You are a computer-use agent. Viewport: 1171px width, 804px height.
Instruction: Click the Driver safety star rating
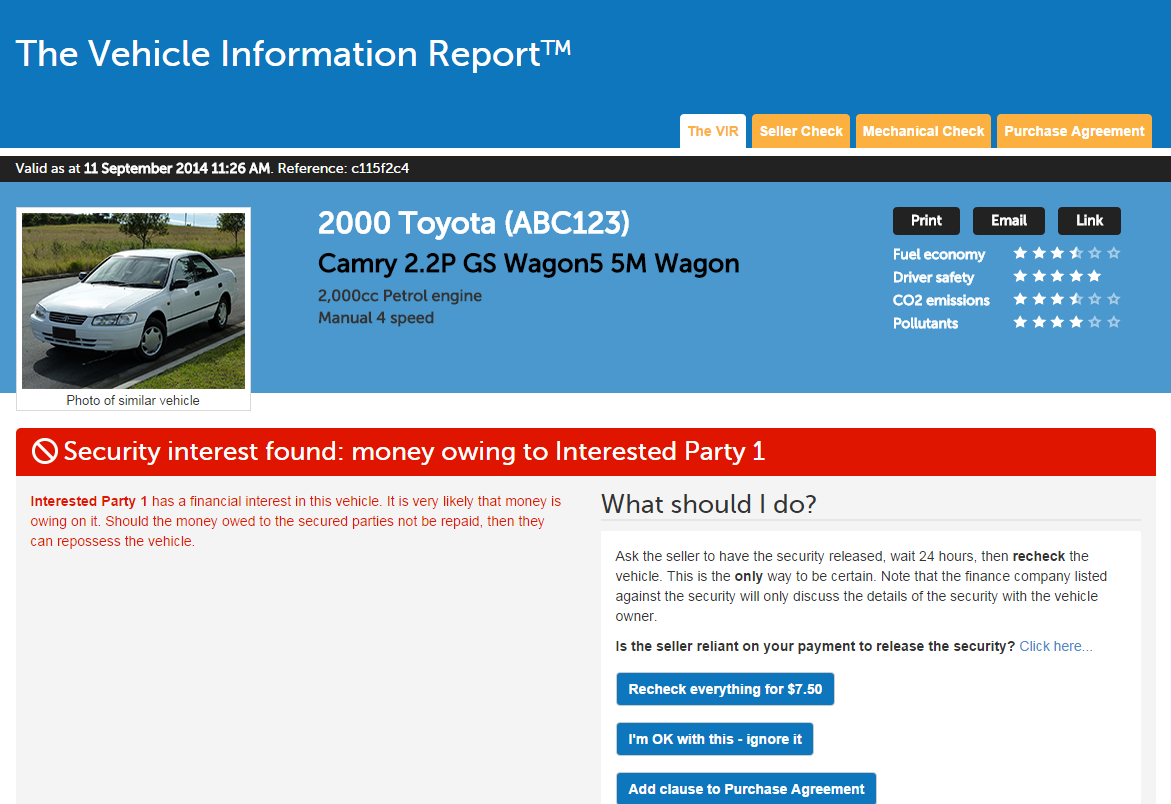click(x=1057, y=276)
